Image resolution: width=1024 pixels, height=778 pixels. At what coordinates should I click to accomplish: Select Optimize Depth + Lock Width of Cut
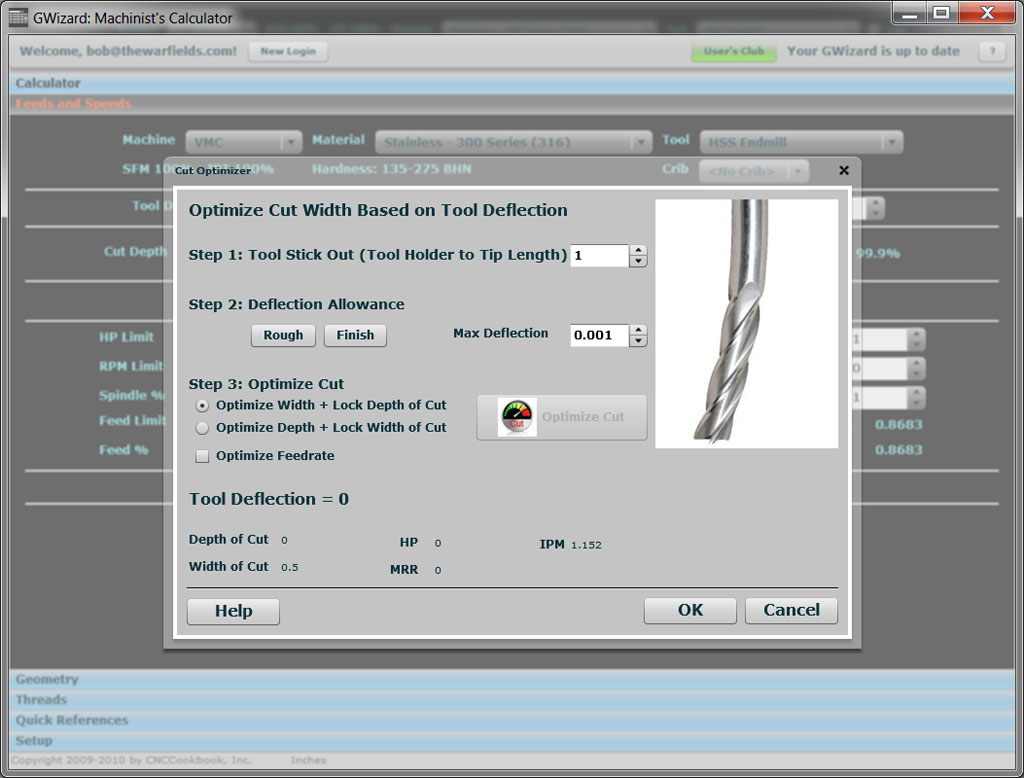point(202,427)
